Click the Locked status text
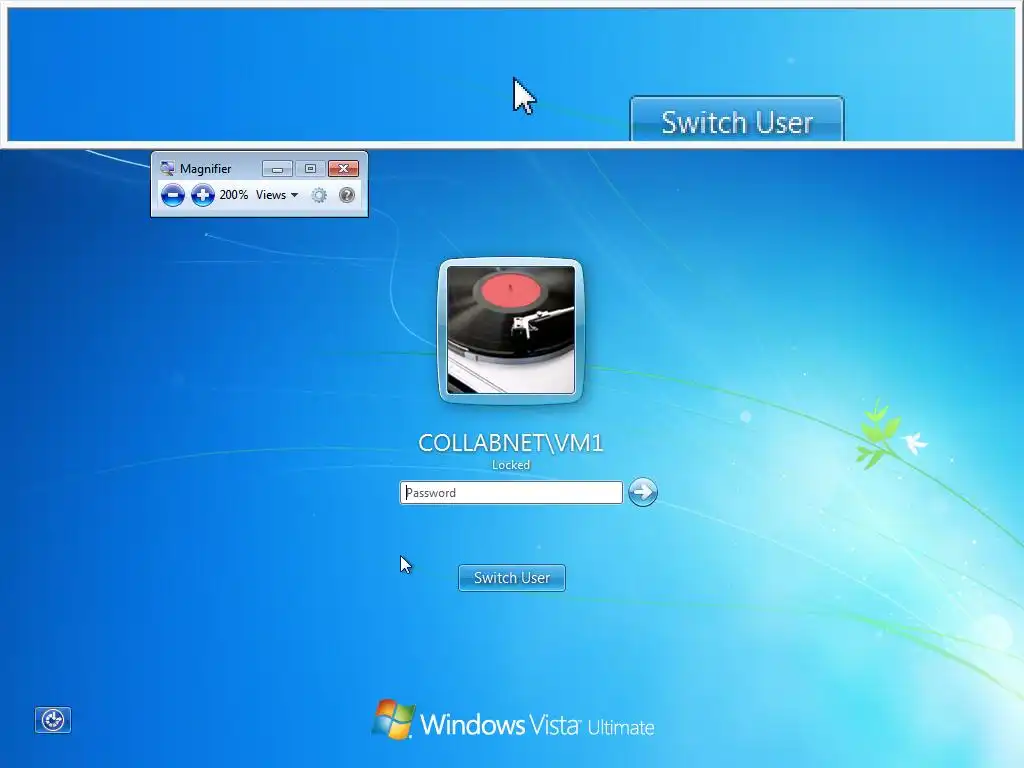 511,465
